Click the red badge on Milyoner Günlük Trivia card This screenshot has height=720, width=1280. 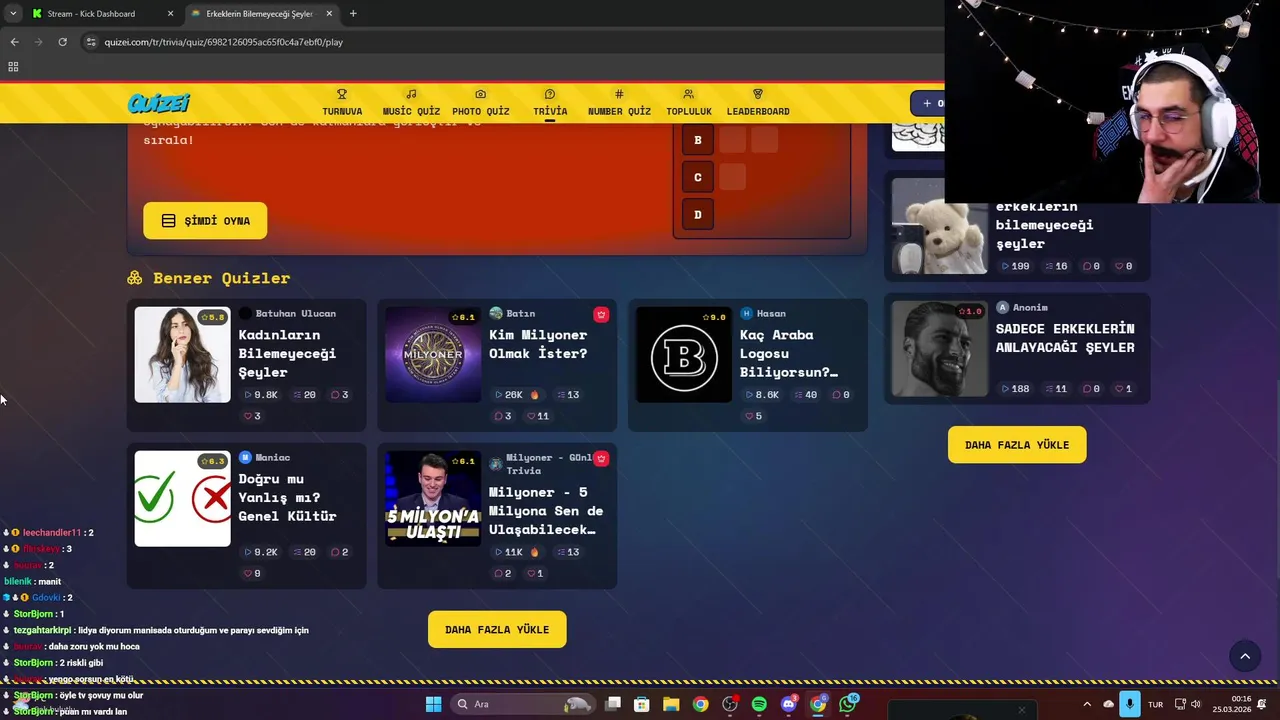(x=601, y=458)
